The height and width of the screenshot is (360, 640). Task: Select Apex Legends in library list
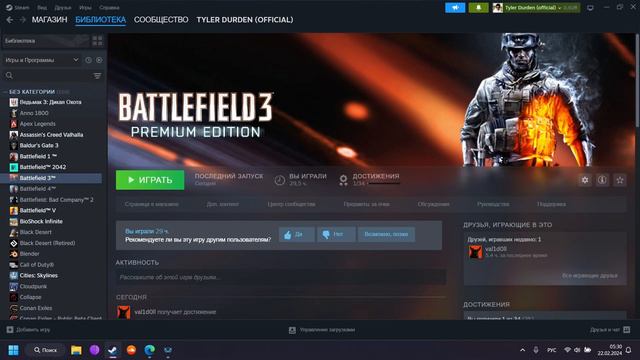(x=38, y=124)
